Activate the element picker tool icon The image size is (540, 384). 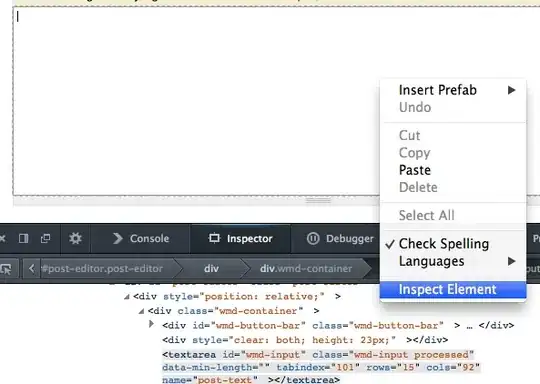pos(6,269)
